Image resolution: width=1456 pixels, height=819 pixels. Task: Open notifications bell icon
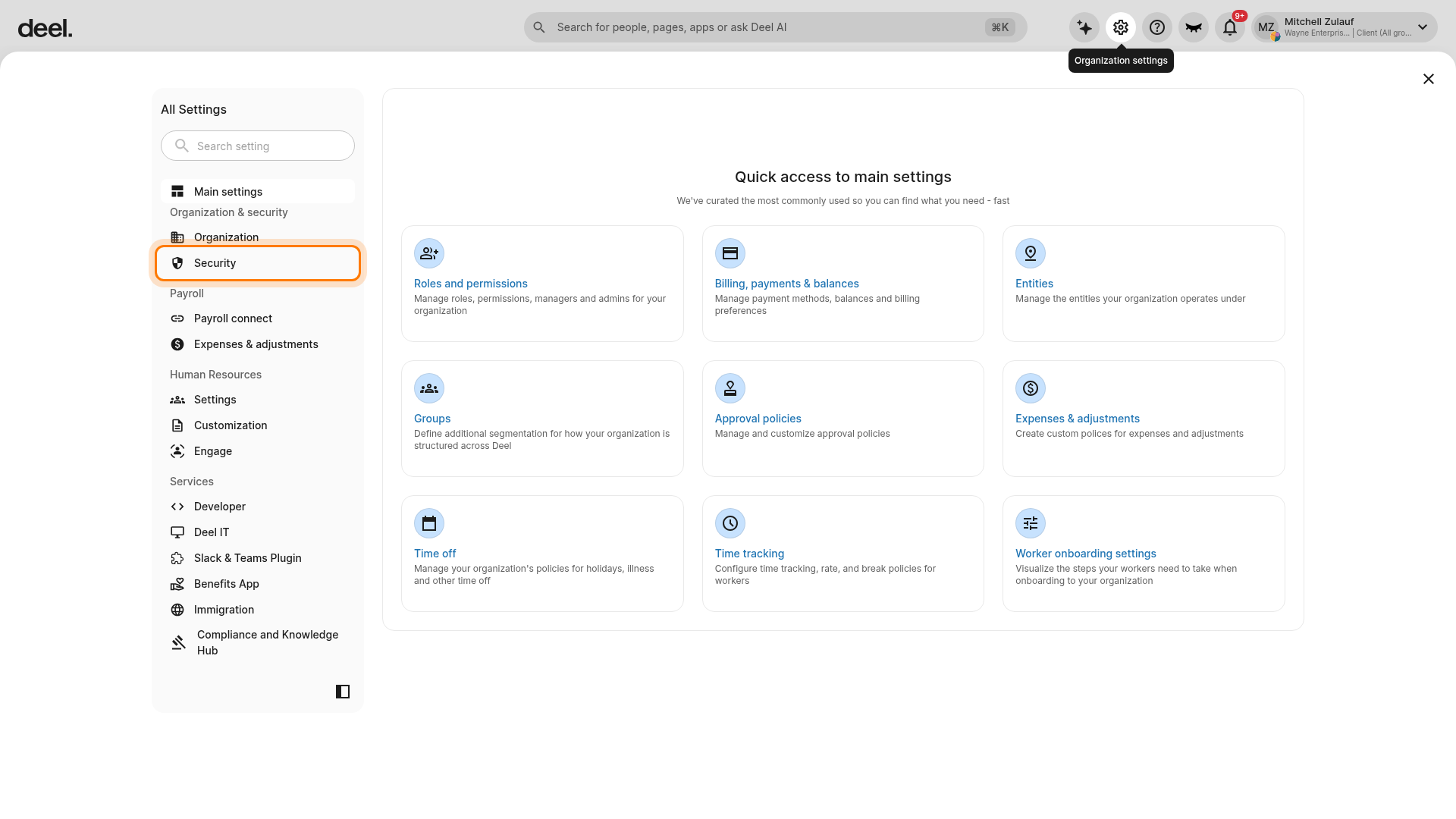[1230, 27]
